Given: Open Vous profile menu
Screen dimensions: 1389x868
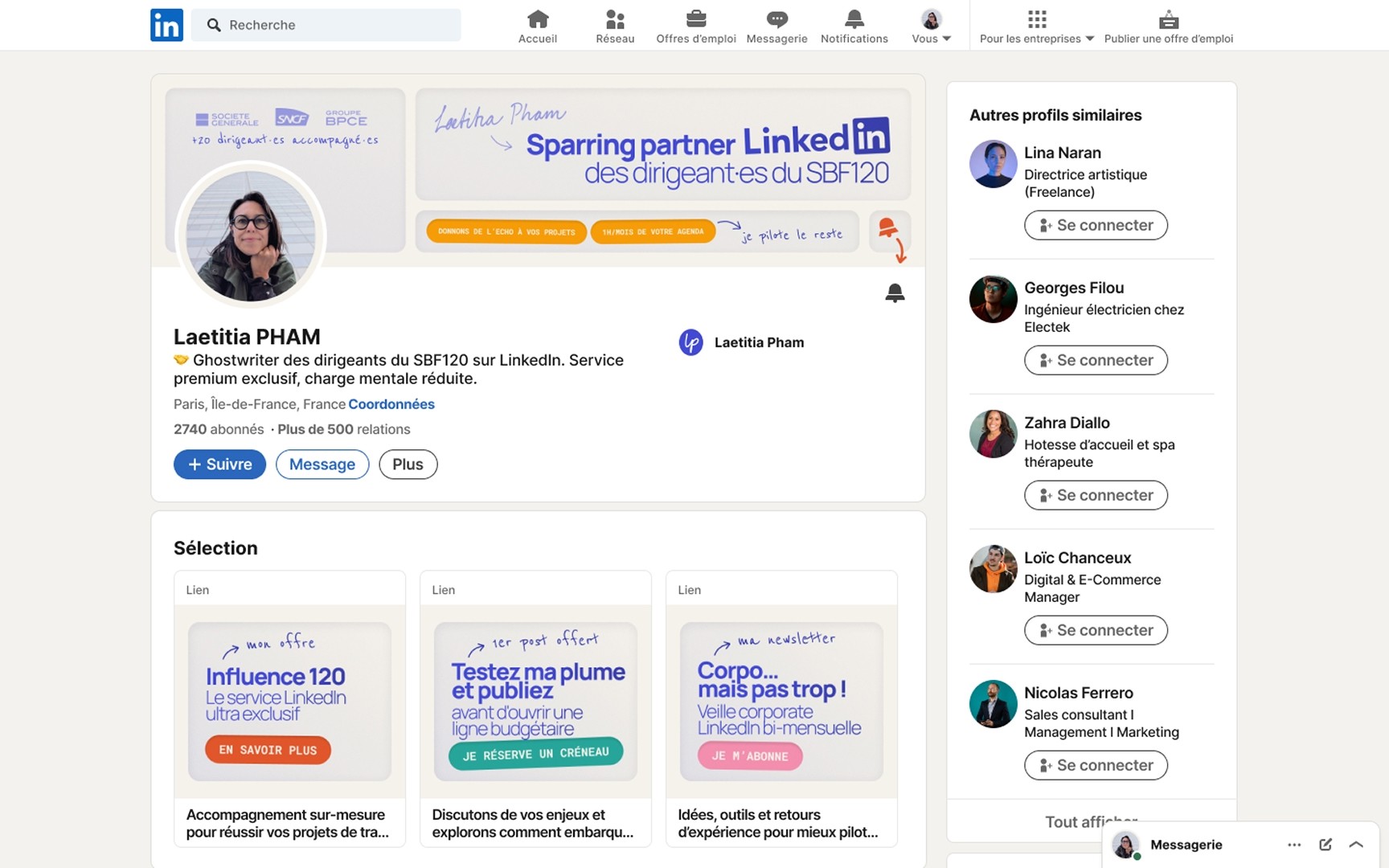Looking at the screenshot, I should pyautogui.click(x=931, y=26).
